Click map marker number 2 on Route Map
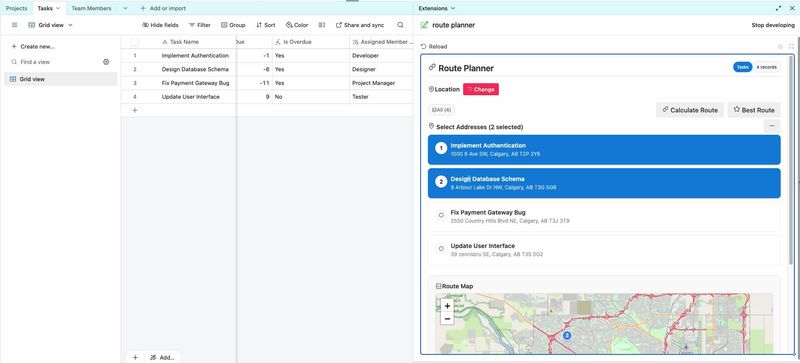Viewport: 800px width, 363px height. point(566,335)
